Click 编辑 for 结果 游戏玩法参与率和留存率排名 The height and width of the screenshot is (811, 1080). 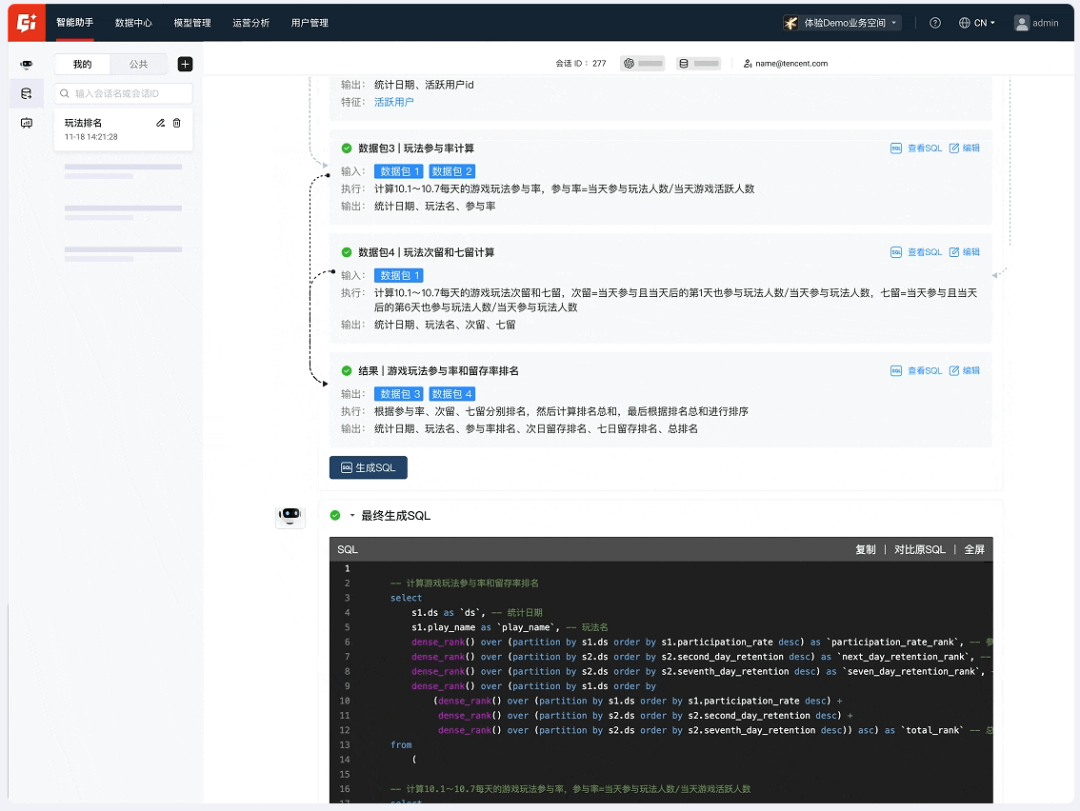coord(971,371)
